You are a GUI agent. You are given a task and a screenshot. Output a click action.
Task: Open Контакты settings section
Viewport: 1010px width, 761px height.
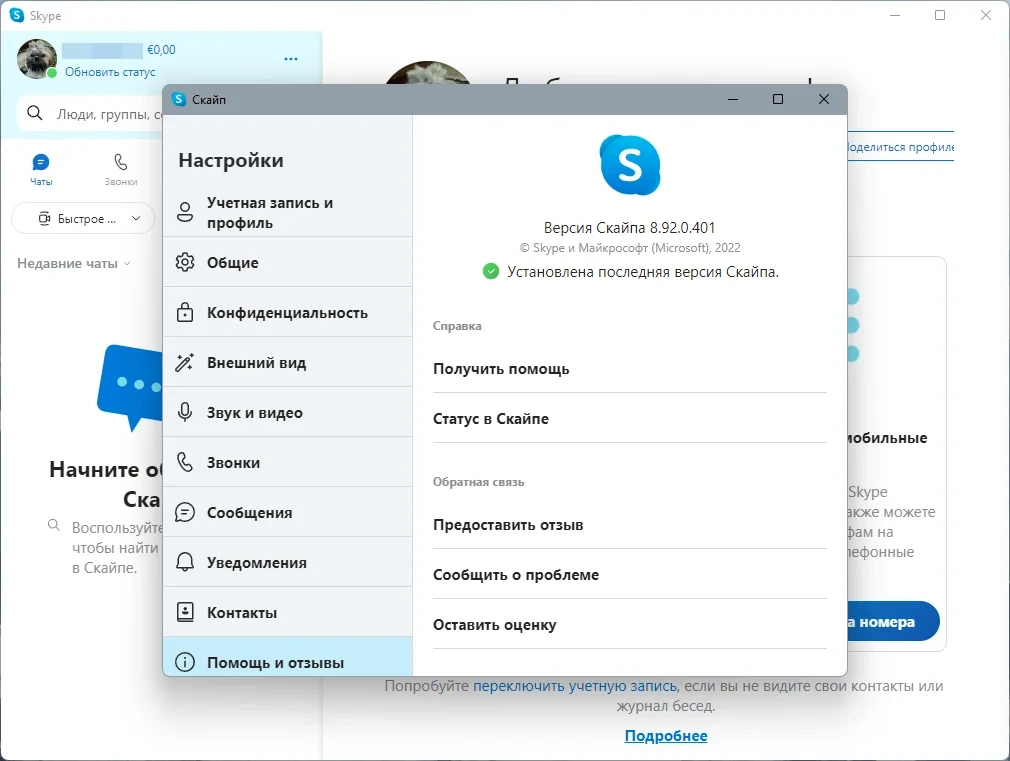click(287, 612)
